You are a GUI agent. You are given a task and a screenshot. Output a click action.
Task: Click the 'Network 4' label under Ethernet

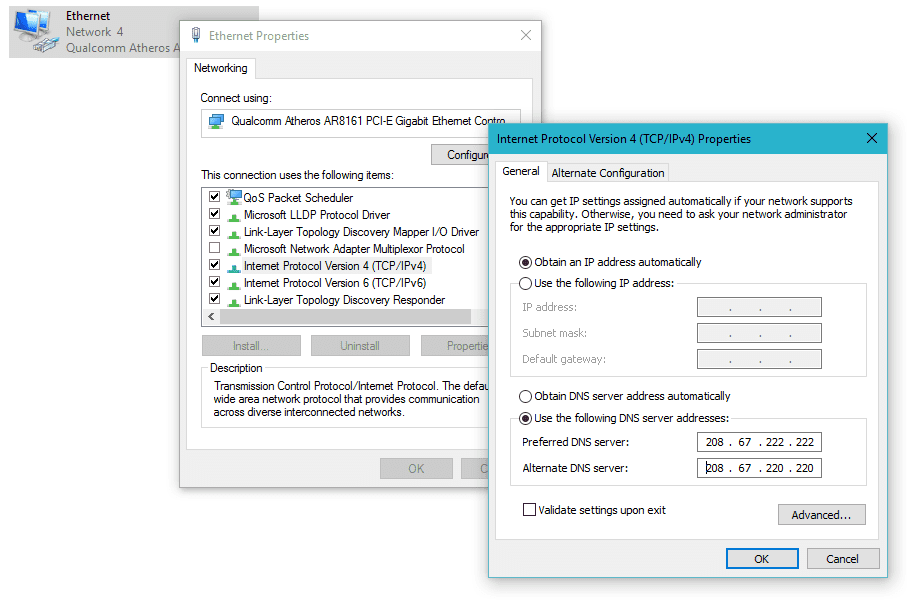point(94,32)
